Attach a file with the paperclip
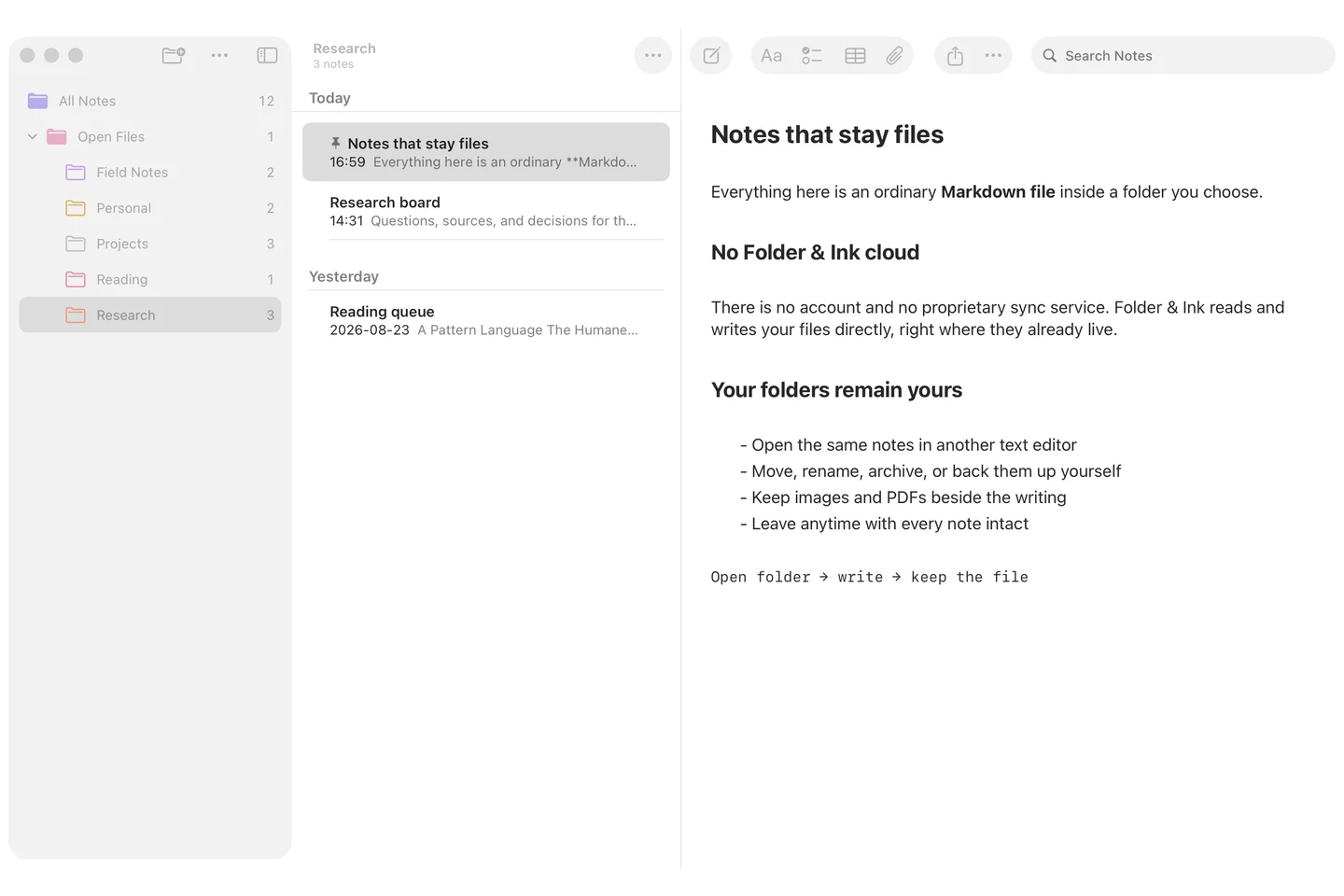The image size is (1344, 896). click(894, 55)
